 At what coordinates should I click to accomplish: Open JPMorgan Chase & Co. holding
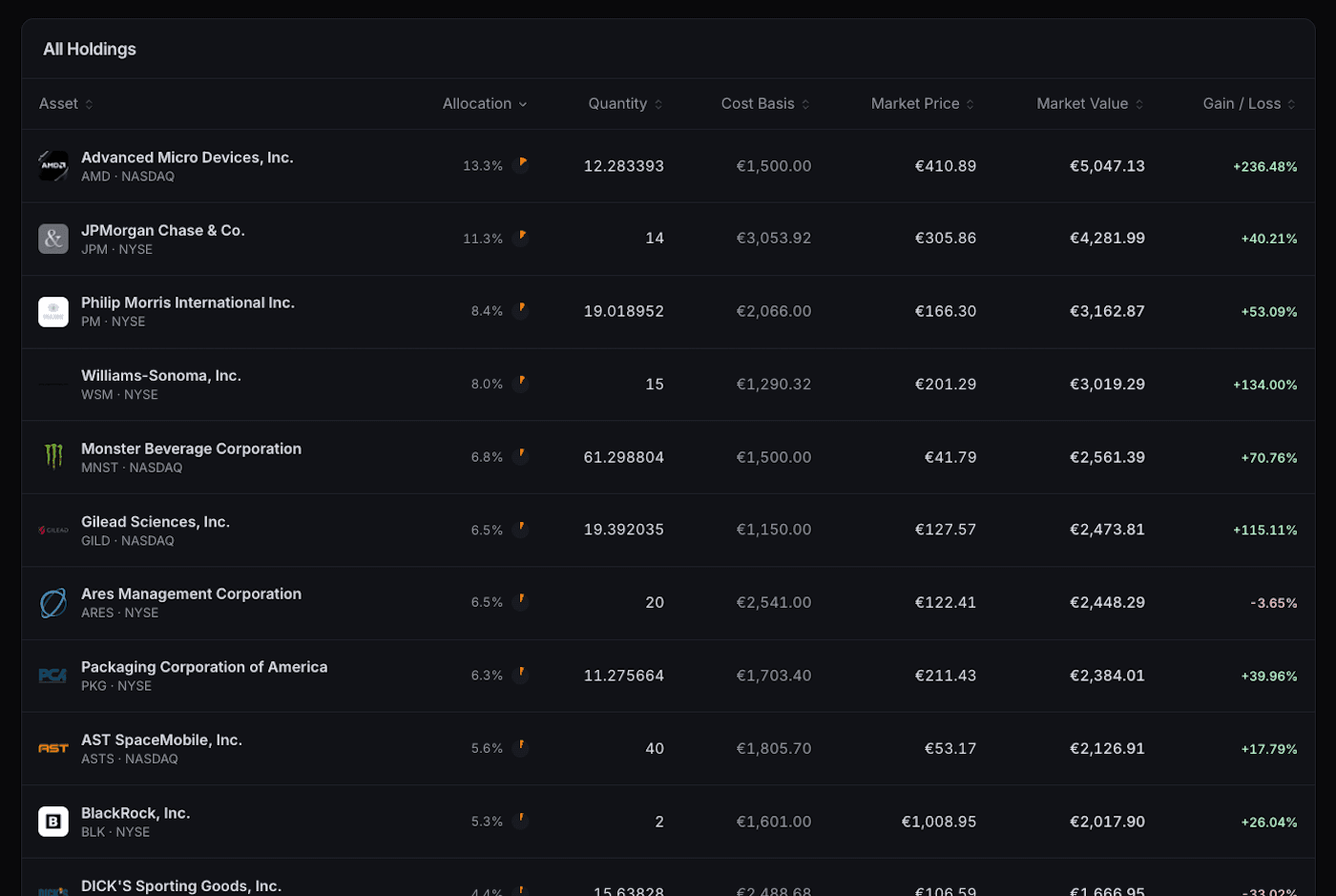pos(668,239)
